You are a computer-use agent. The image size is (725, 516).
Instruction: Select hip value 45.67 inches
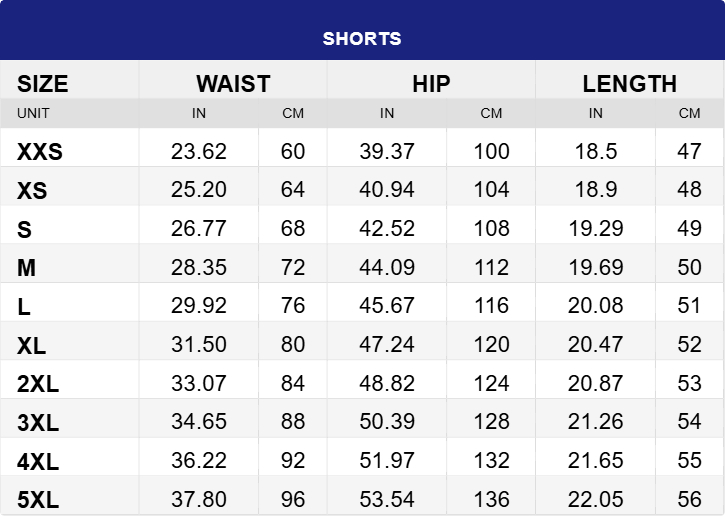pyautogui.click(x=387, y=306)
